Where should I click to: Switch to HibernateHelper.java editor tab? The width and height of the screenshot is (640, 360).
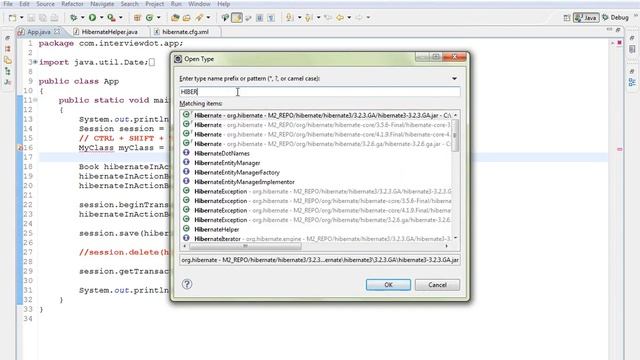[x=109, y=31]
